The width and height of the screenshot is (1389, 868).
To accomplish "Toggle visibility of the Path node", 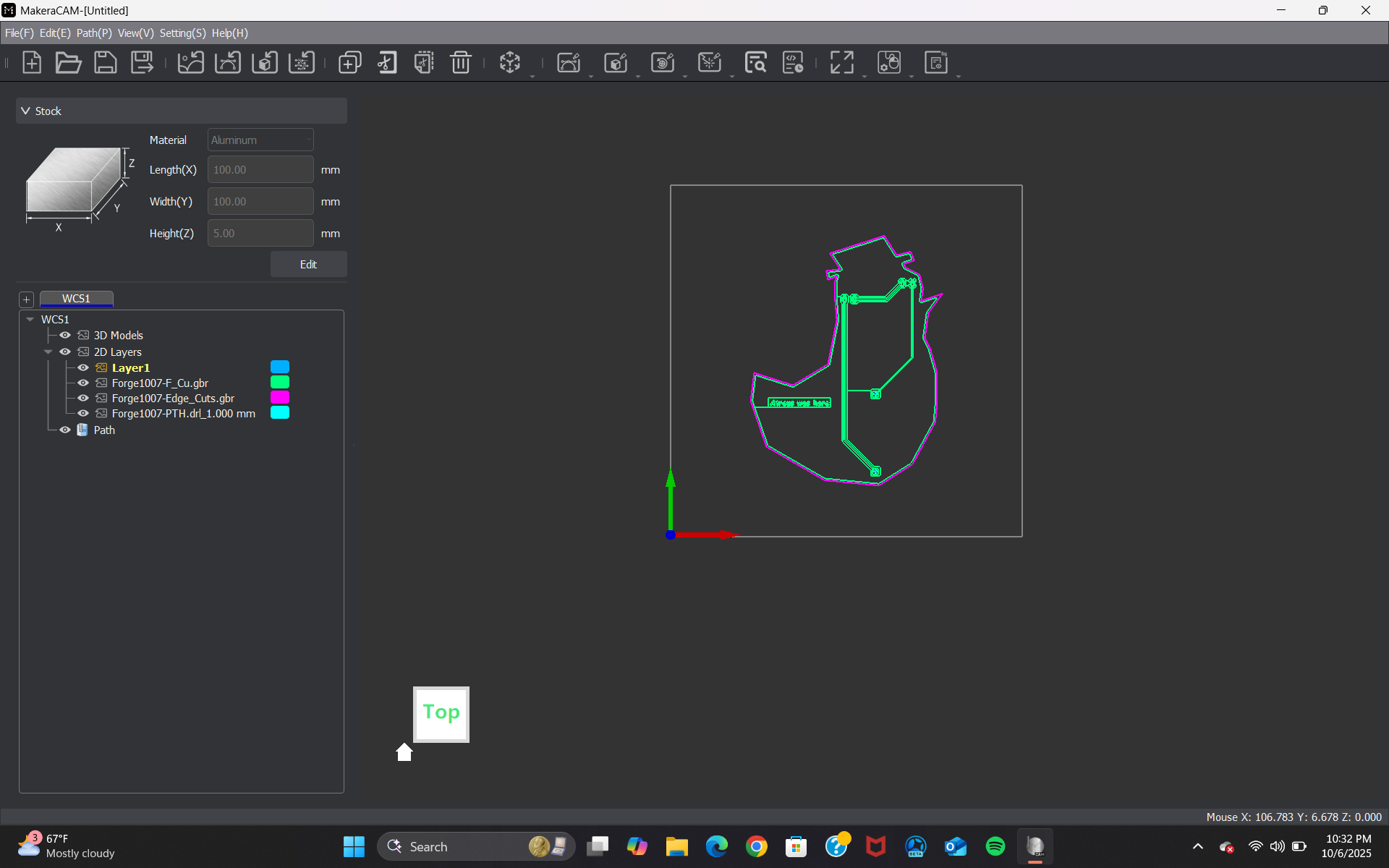I will pyautogui.click(x=65, y=430).
